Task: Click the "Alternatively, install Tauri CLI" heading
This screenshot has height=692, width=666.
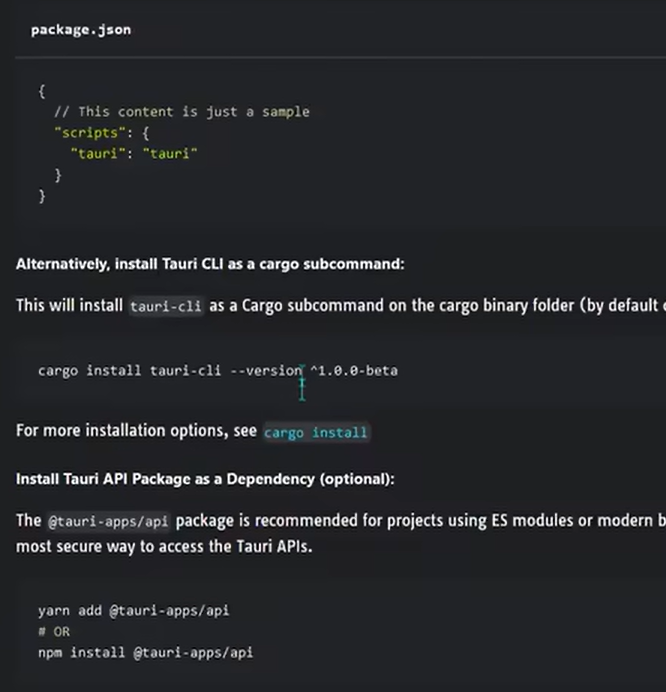Action: 210,265
